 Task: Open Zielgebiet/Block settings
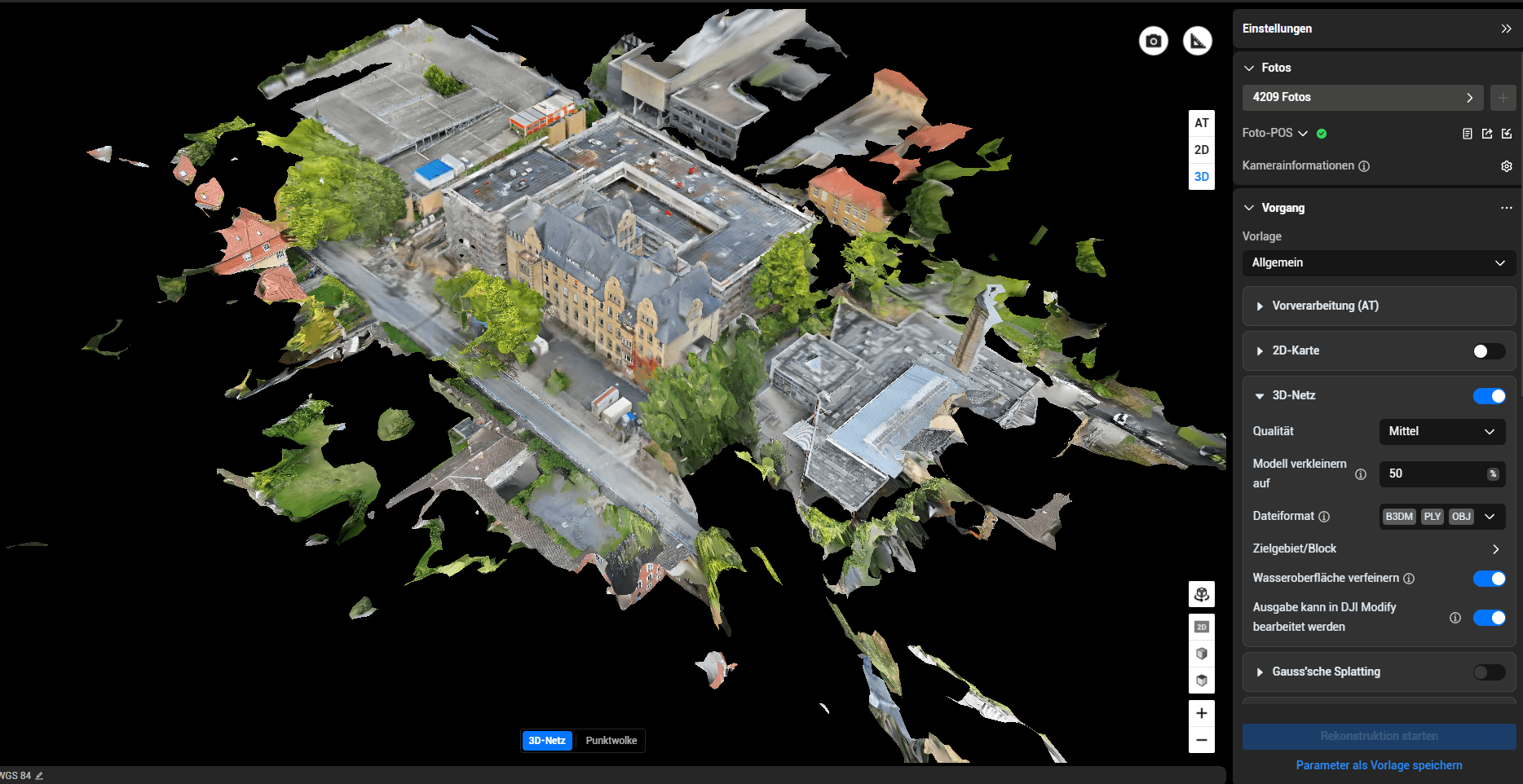[1379, 549]
